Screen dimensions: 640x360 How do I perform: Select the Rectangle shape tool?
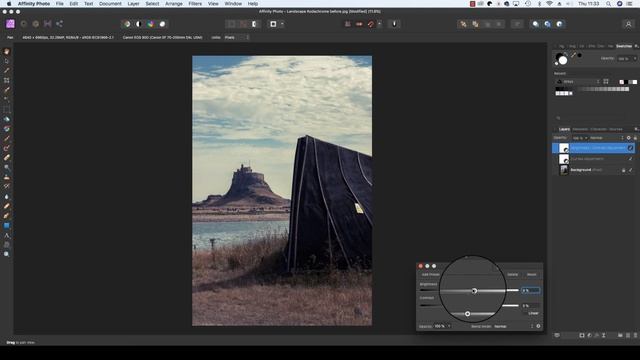[x=7, y=225]
